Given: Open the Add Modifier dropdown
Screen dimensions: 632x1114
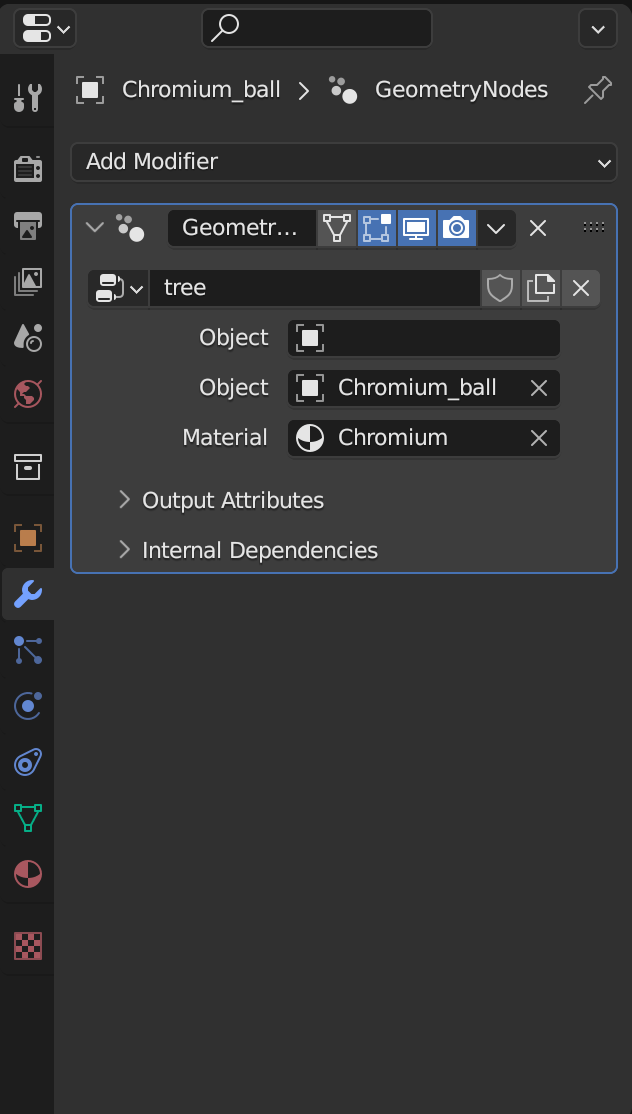Looking at the screenshot, I should pos(344,162).
